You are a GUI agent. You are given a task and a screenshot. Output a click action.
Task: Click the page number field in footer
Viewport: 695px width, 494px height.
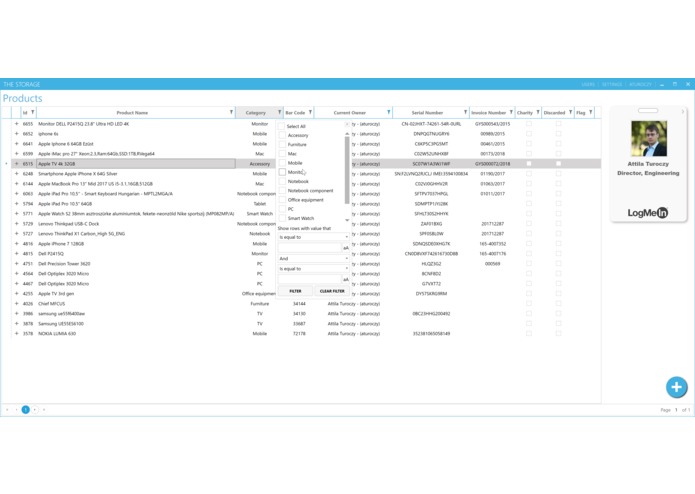point(676,410)
